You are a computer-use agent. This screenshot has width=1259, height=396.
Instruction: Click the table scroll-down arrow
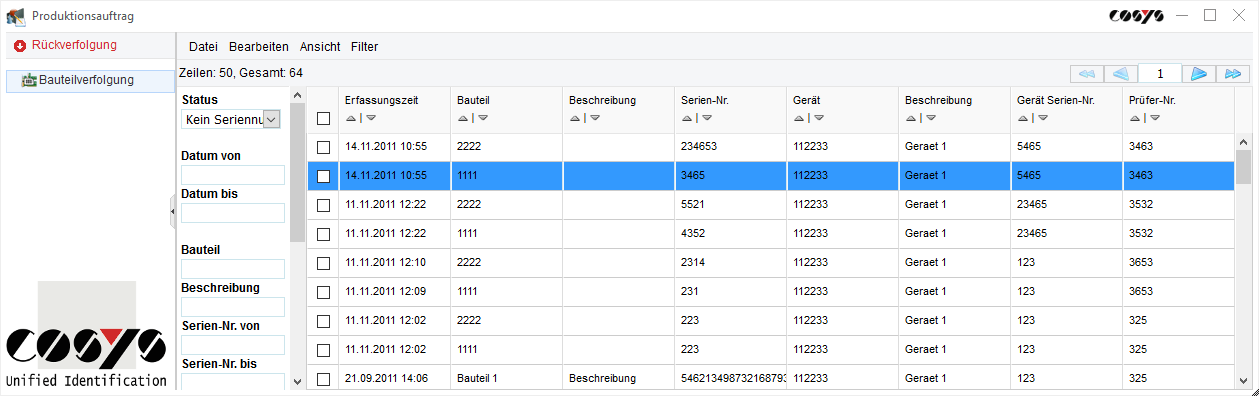point(1243,381)
